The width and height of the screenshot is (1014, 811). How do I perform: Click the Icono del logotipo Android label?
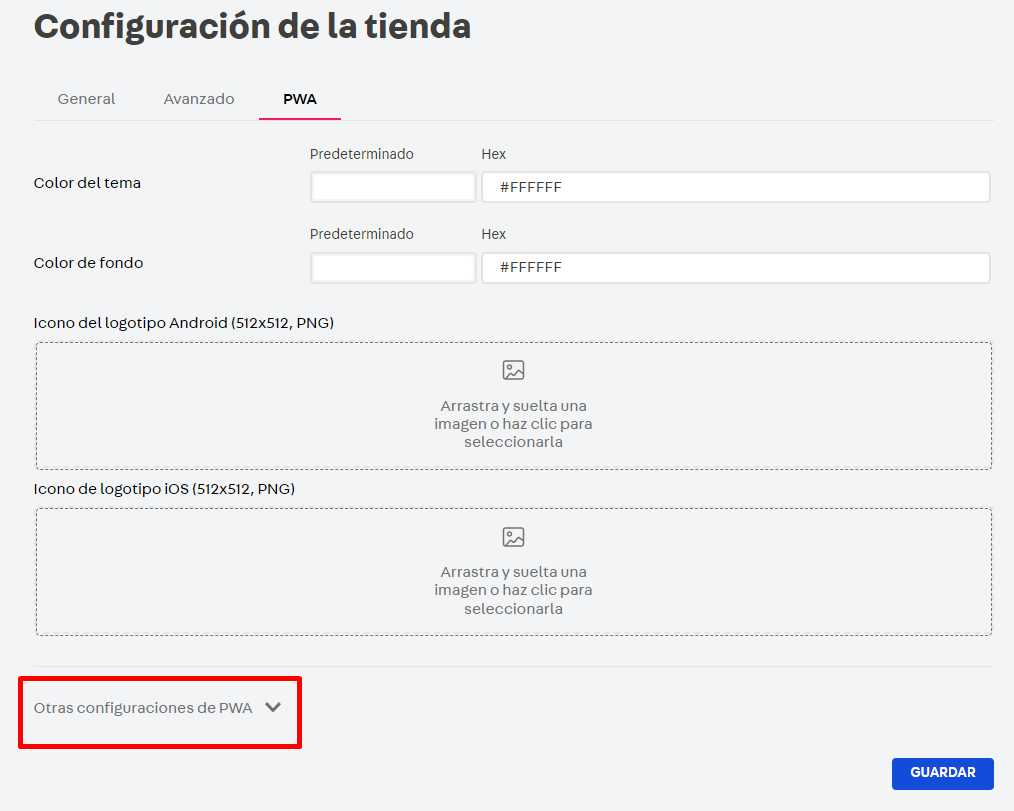(185, 320)
